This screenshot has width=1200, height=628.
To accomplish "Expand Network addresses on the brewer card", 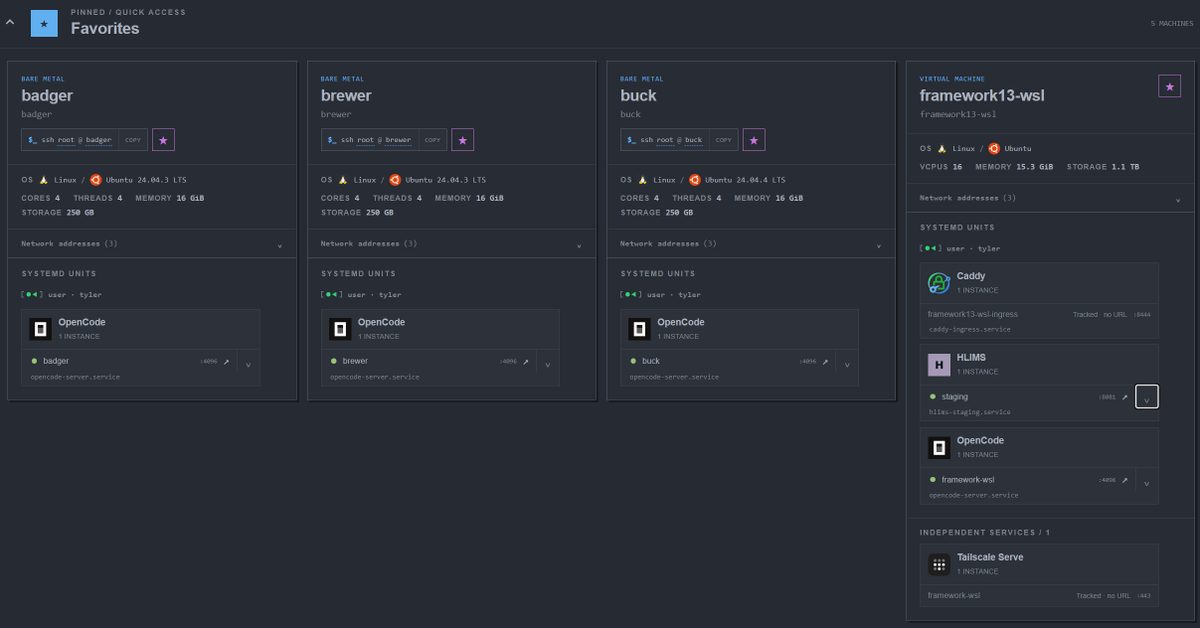I will [x=452, y=244].
